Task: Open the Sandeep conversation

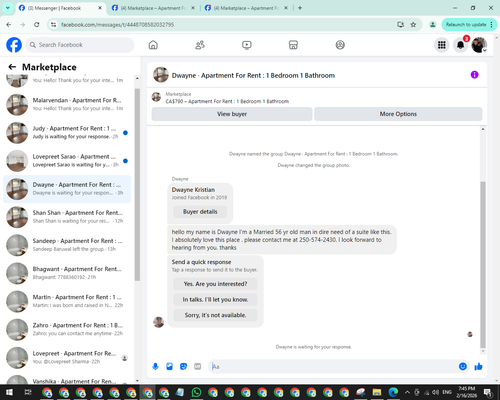Action: pyautogui.click(x=67, y=245)
